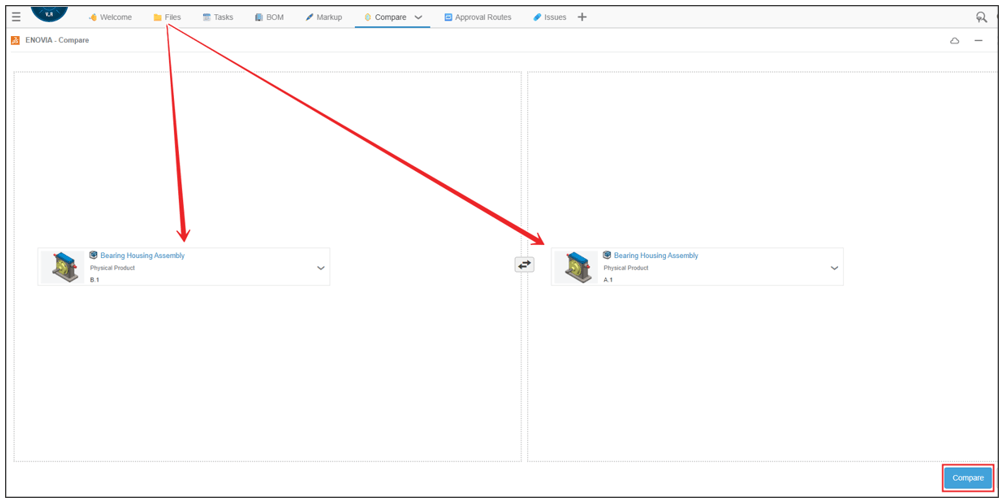Image resolution: width=1003 pixels, height=500 pixels.
Task: Minimize the Compare widget
Action: [978, 40]
